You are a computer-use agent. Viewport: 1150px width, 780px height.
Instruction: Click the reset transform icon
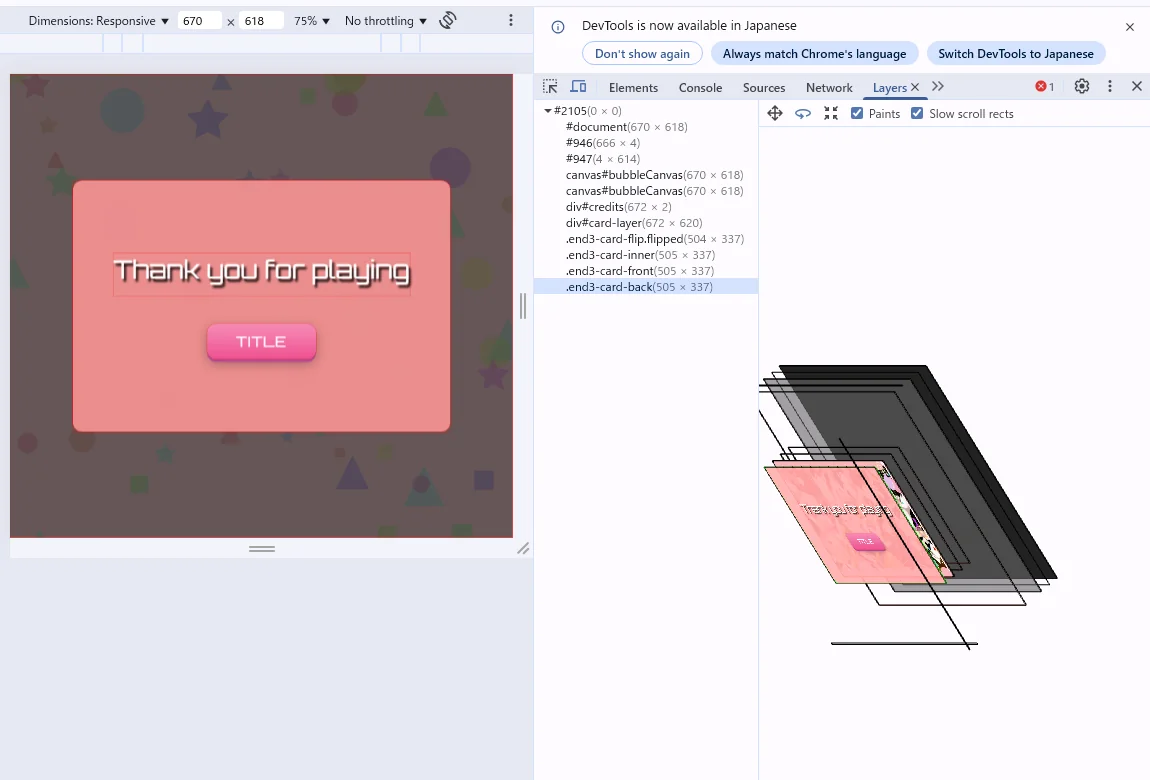tap(830, 114)
